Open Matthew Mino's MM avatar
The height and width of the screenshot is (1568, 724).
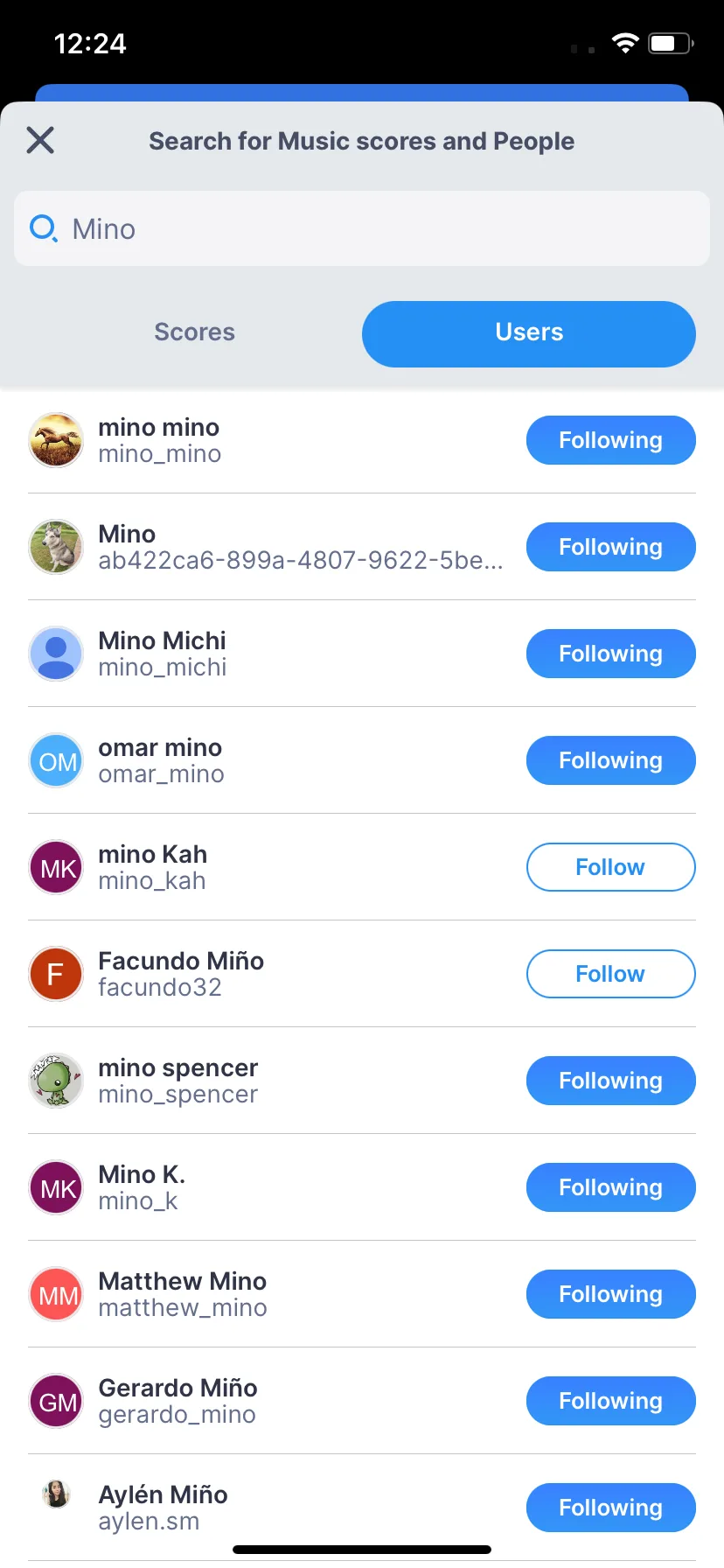(x=56, y=1294)
